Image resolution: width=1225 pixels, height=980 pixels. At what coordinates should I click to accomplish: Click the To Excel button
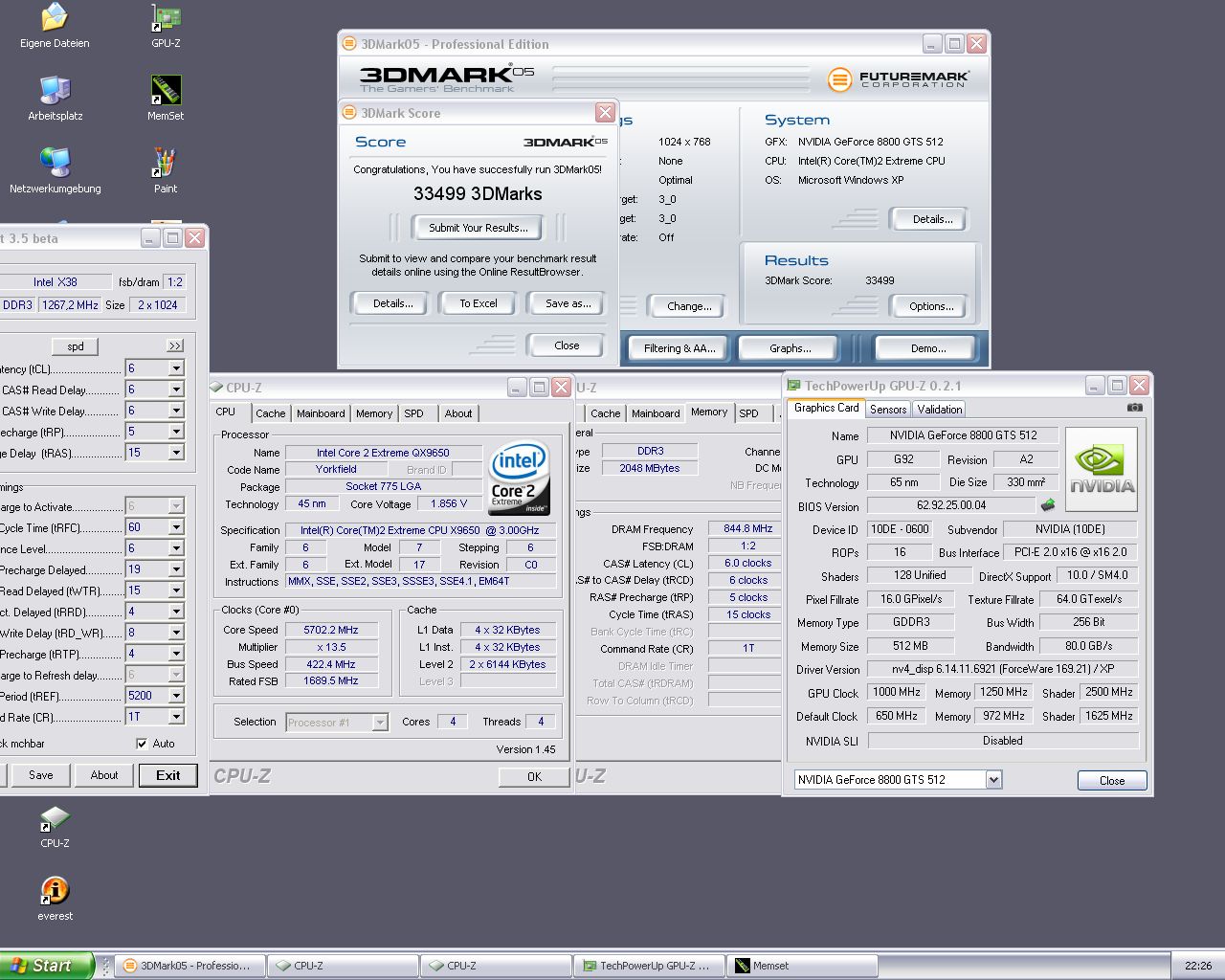pyautogui.click(x=479, y=303)
